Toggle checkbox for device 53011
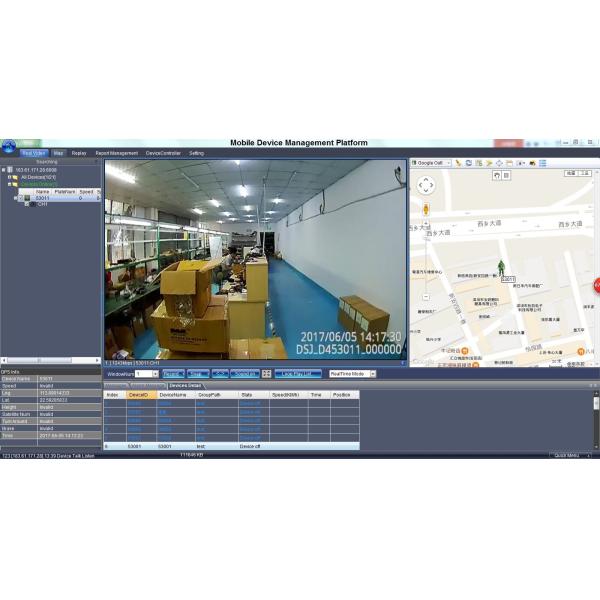 (x=21, y=198)
